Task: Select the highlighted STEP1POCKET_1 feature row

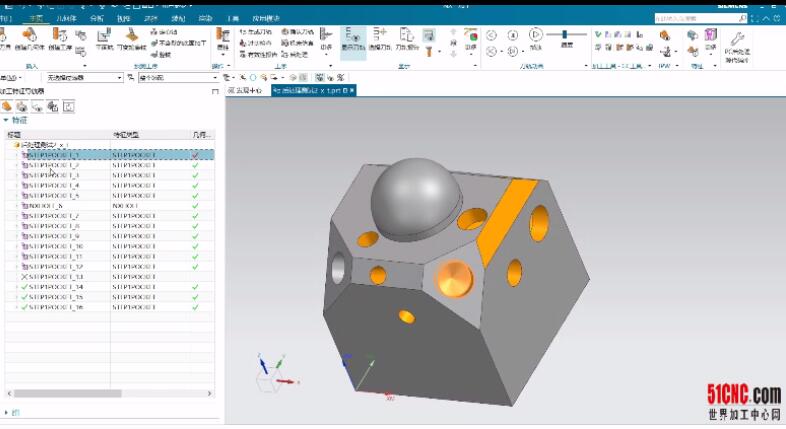Action: (60, 155)
